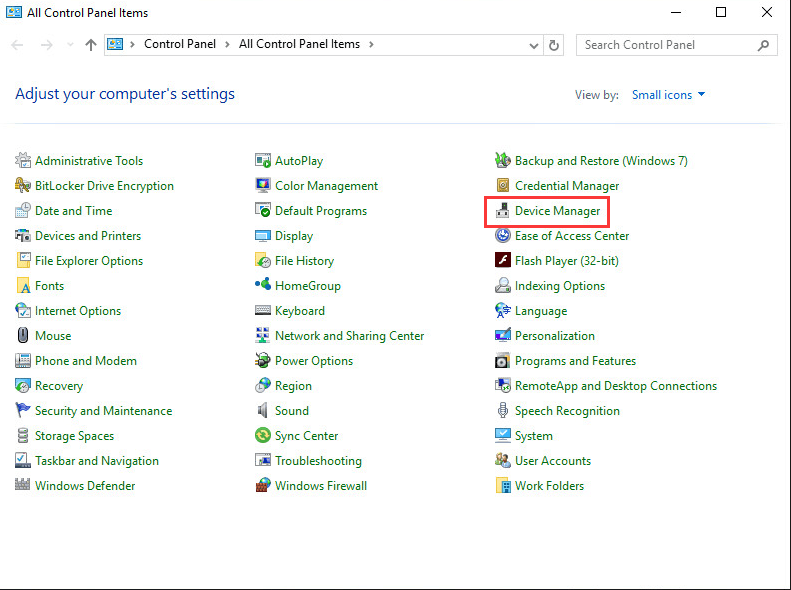Click the Credential Manager safe icon
The width and height of the screenshot is (791, 590).
pos(503,186)
